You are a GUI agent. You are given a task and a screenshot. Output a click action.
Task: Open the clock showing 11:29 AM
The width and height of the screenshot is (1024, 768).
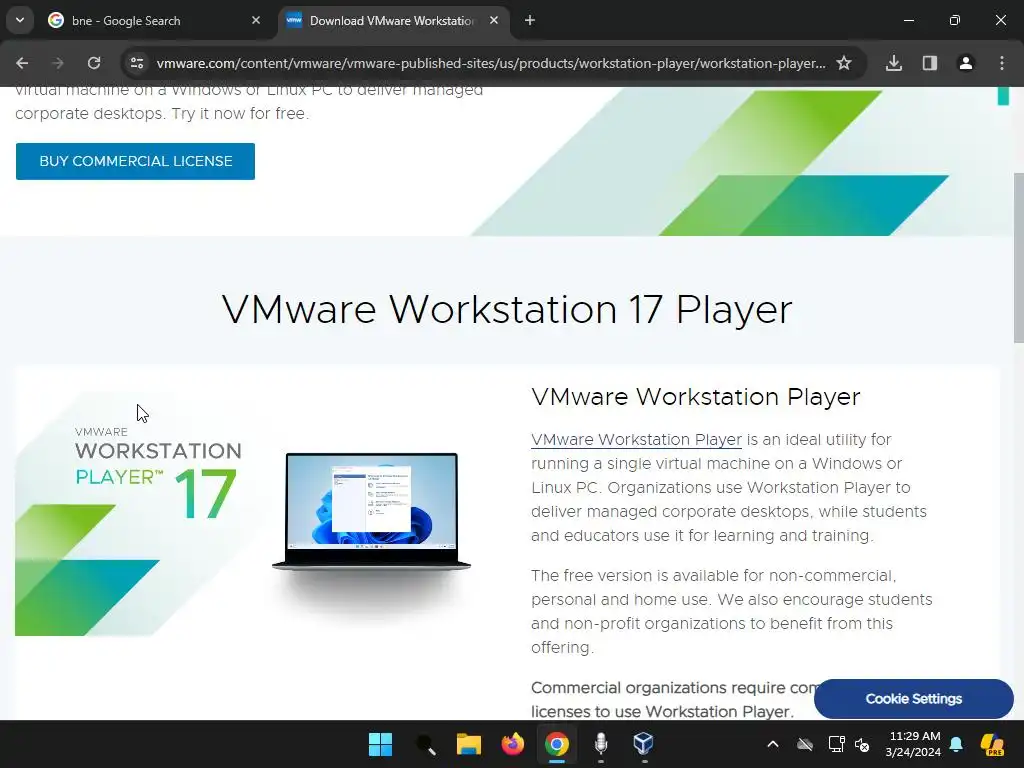(913, 744)
